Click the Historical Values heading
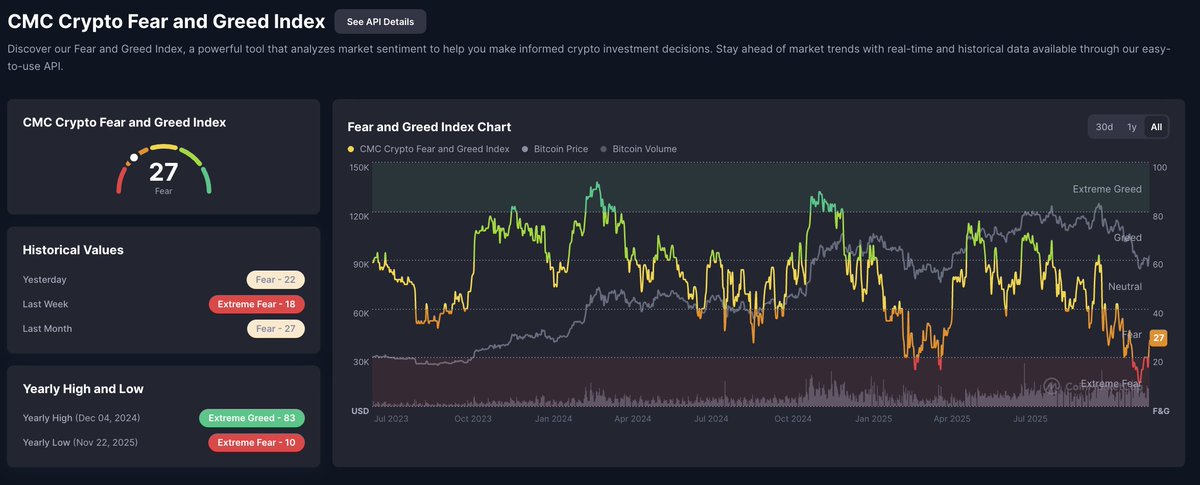Image resolution: width=1200 pixels, height=485 pixels. [73, 250]
